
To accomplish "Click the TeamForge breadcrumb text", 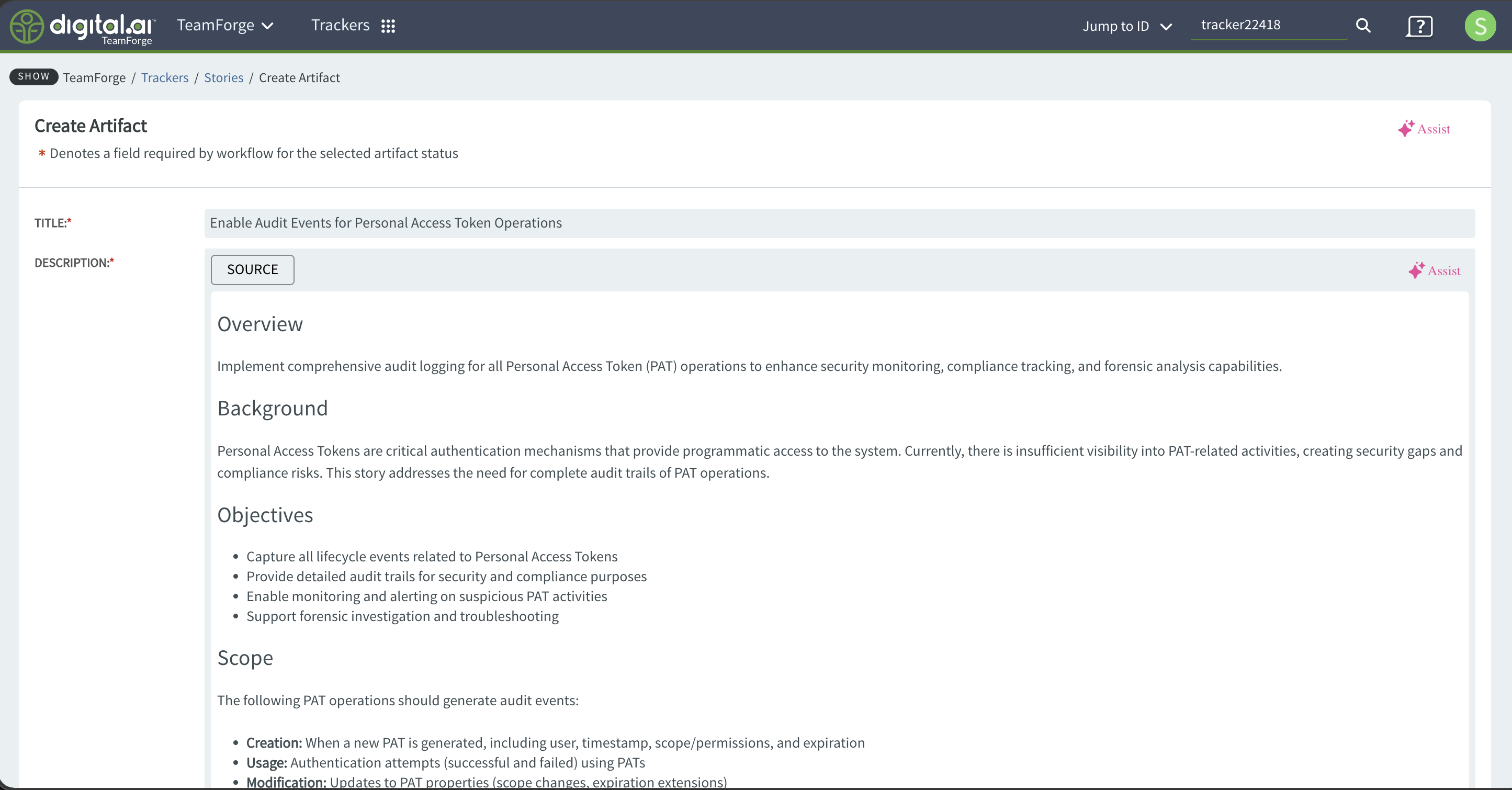I will point(95,77).
